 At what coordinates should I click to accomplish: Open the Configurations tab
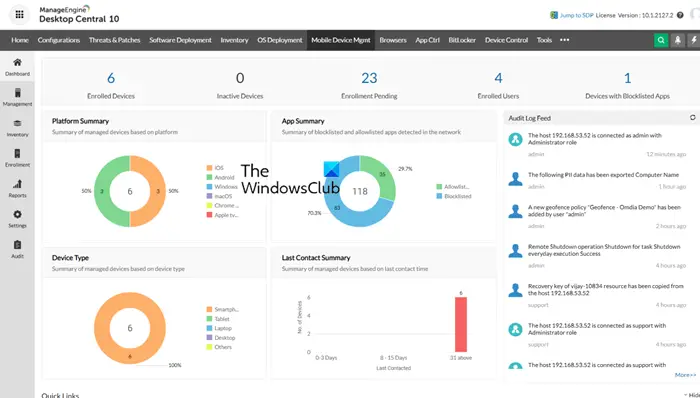58,40
